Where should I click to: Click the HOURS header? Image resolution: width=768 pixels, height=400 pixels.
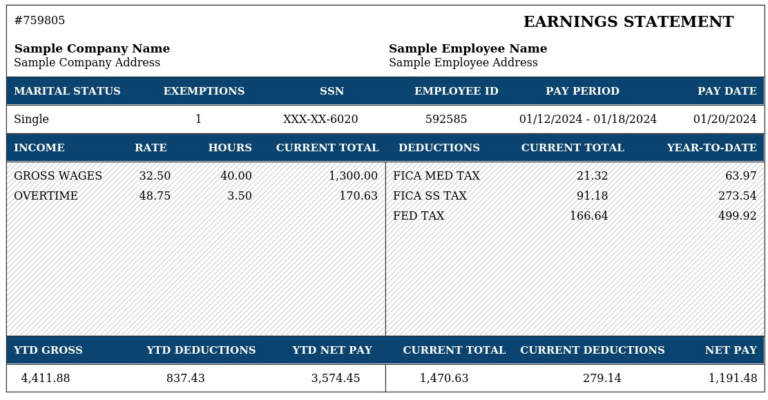[230, 148]
